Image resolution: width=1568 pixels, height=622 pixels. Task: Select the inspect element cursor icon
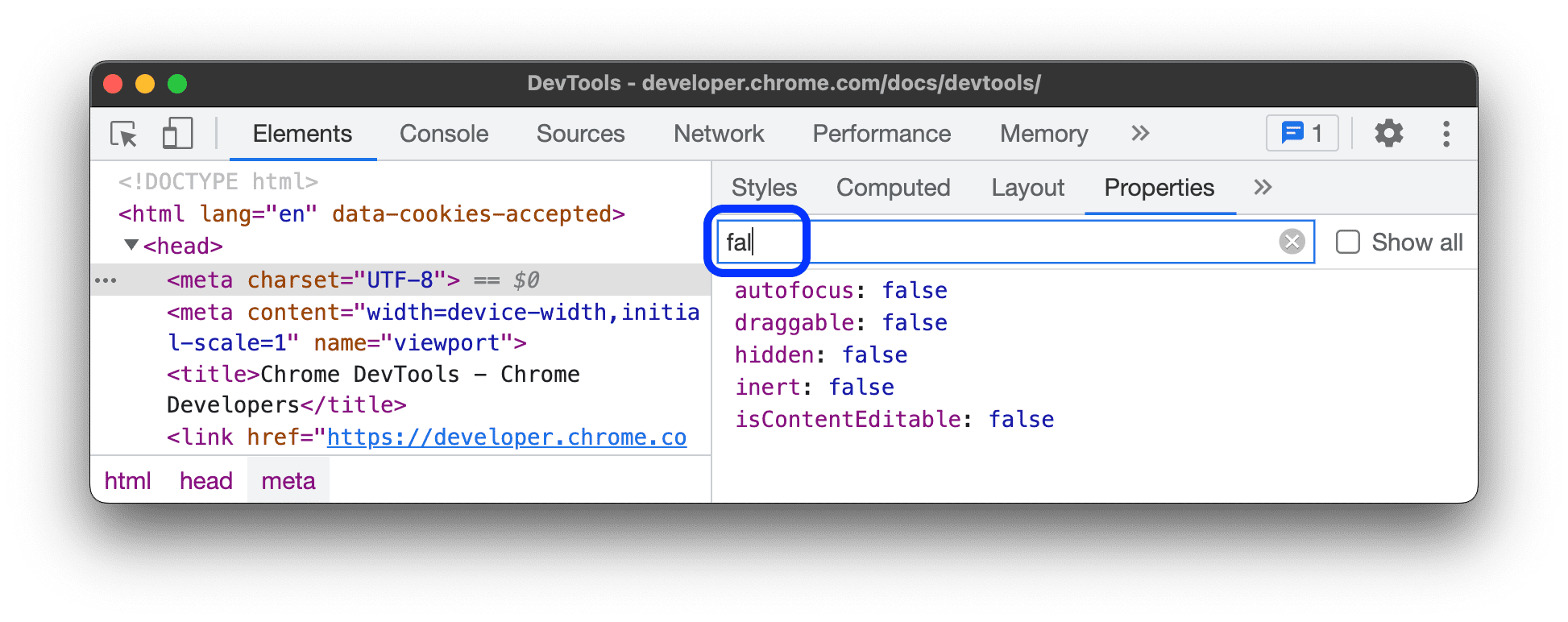[122, 134]
